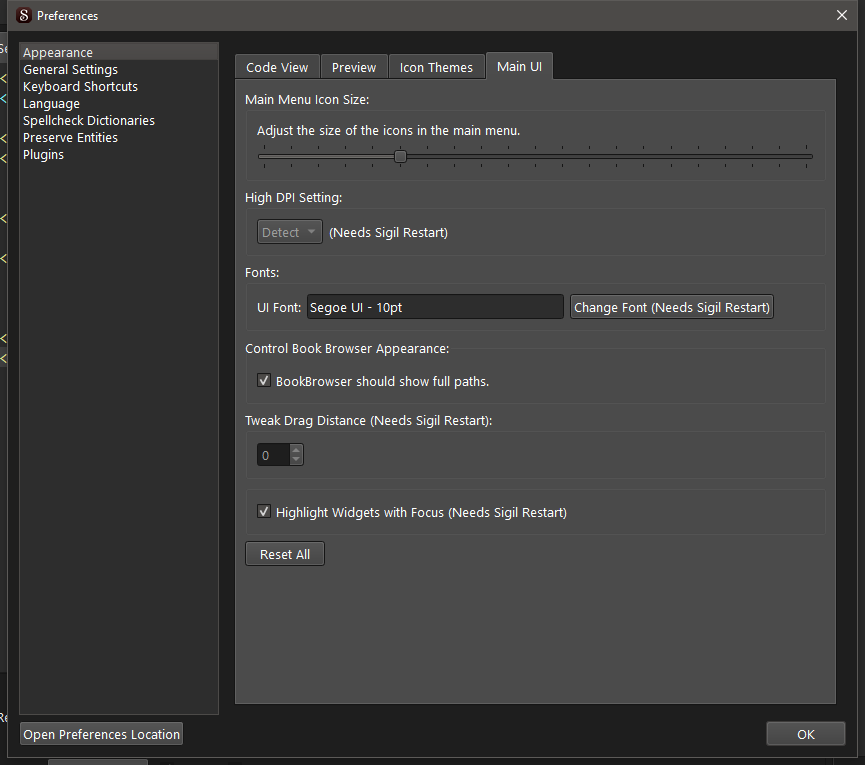Viewport: 865px width, 765px height.
Task: Select the Main UI tab
Action: click(519, 66)
